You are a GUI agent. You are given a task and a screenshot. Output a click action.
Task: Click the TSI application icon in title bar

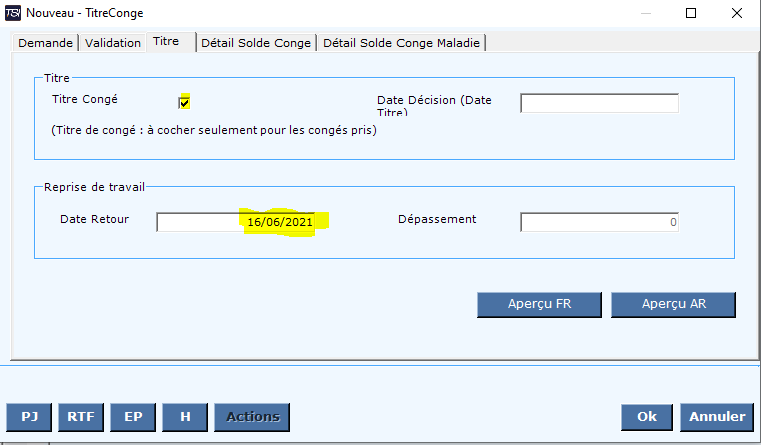(x=13, y=14)
